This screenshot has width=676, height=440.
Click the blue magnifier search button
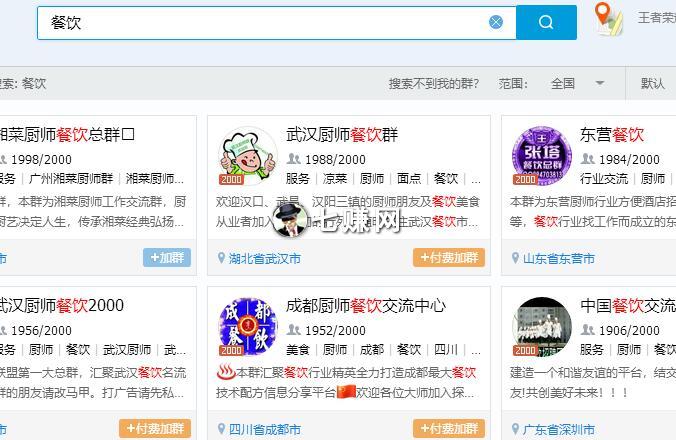[546, 22]
